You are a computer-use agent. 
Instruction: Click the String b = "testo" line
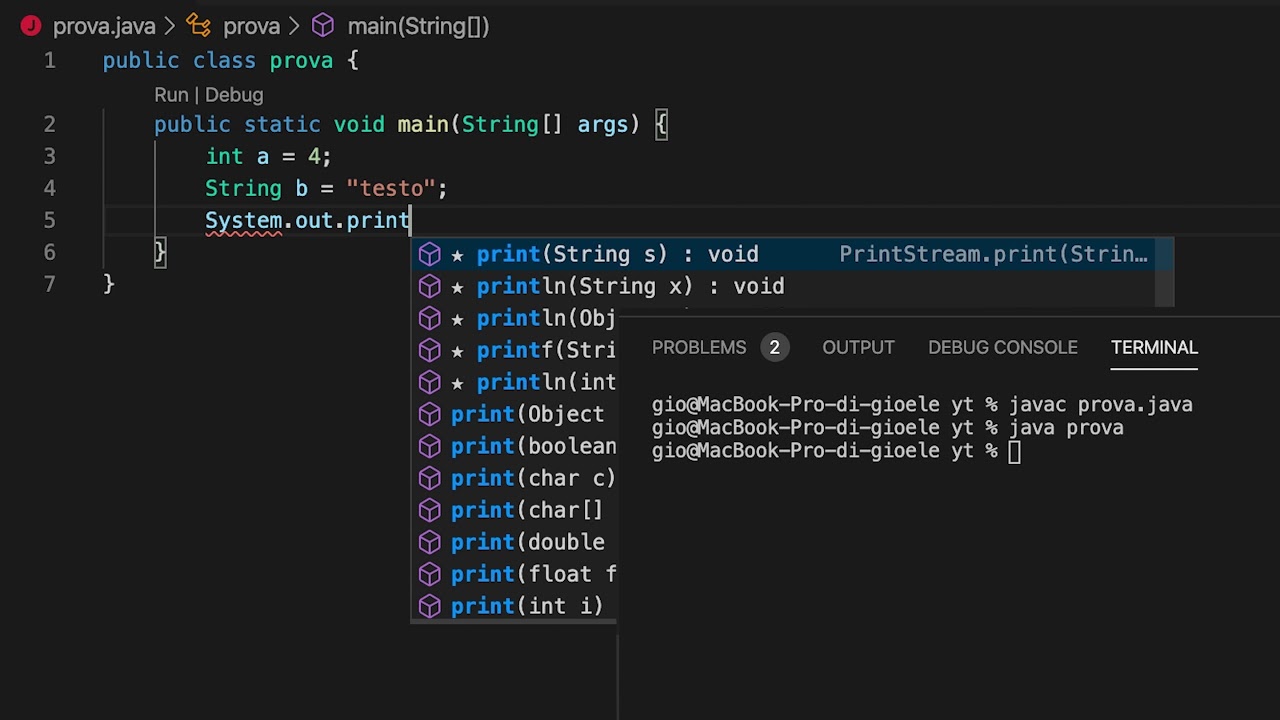(x=326, y=188)
